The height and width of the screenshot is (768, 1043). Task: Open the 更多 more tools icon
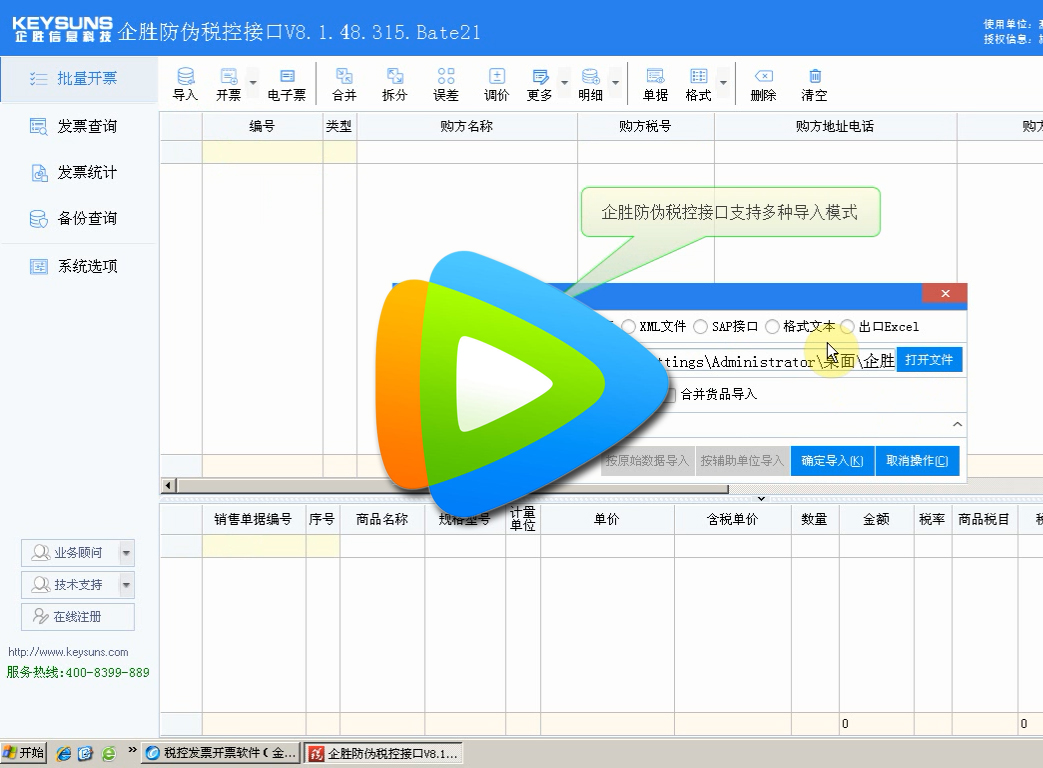point(539,84)
